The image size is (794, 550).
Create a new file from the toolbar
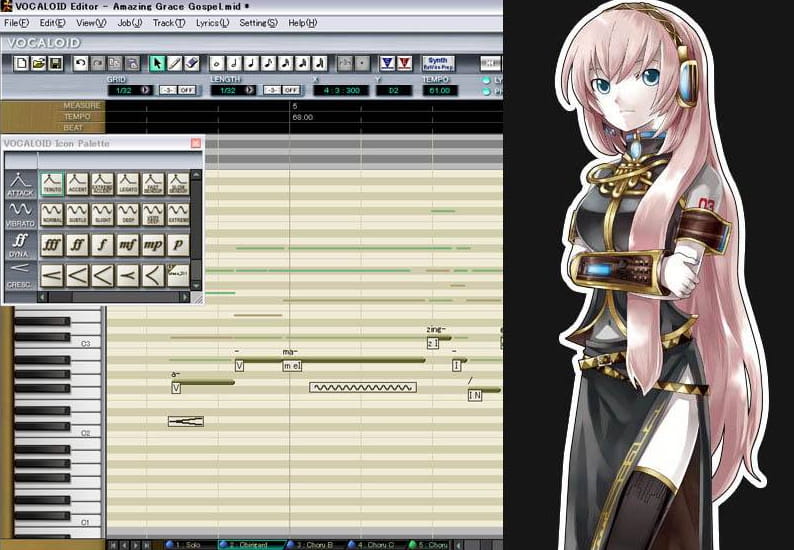pos(21,63)
